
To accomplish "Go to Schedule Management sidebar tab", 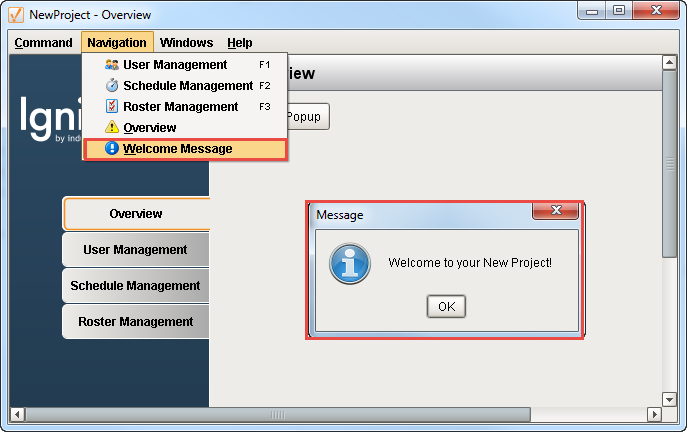I will pyautogui.click(x=136, y=286).
